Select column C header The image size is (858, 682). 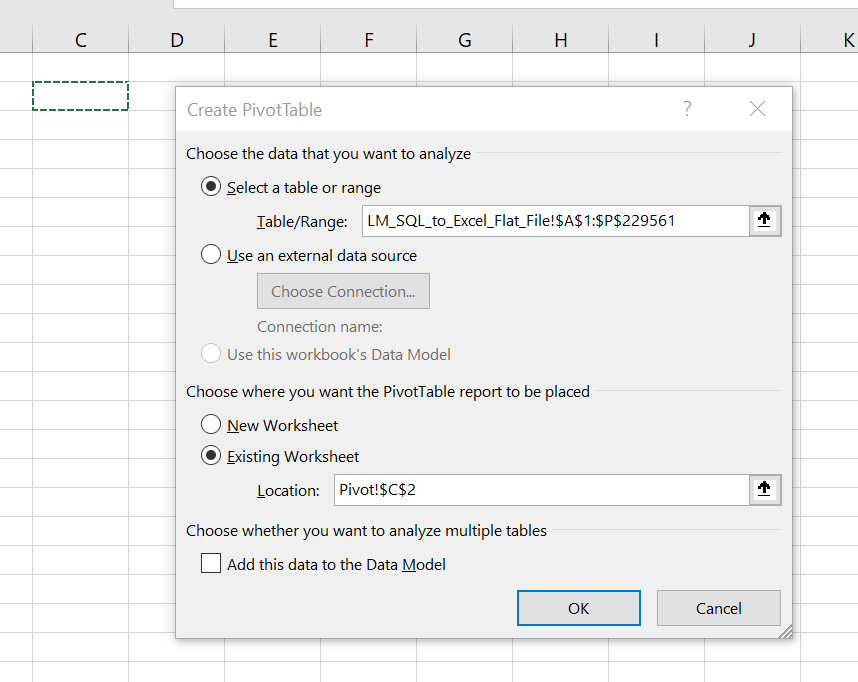pyautogui.click(x=80, y=40)
